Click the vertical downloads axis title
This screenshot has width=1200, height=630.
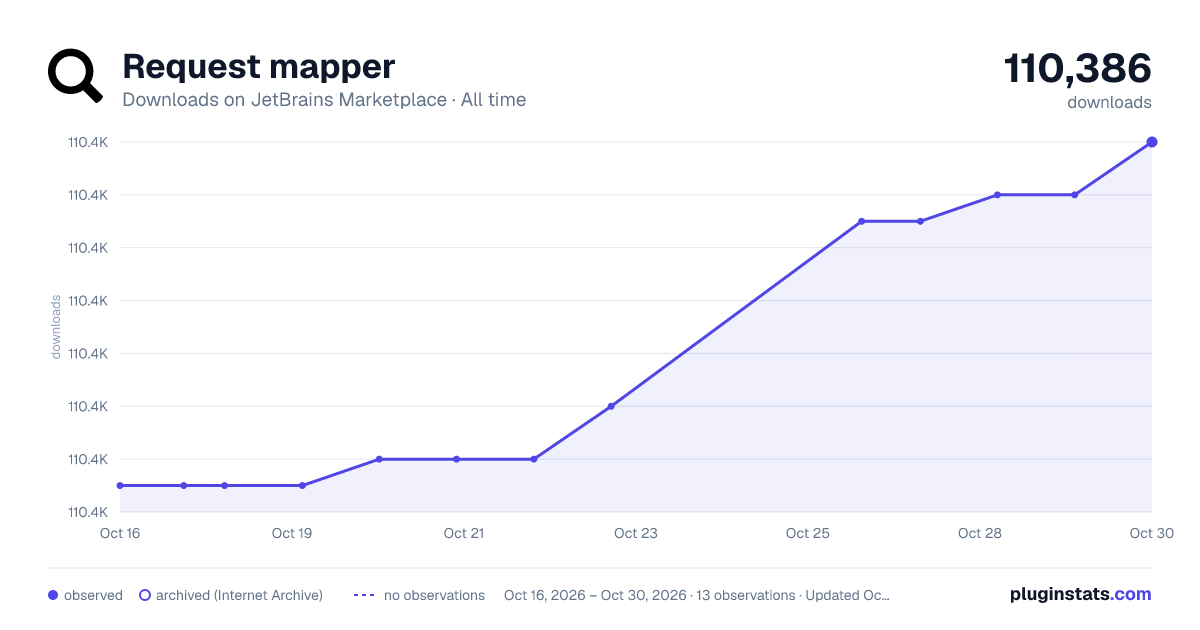[57, 327]
